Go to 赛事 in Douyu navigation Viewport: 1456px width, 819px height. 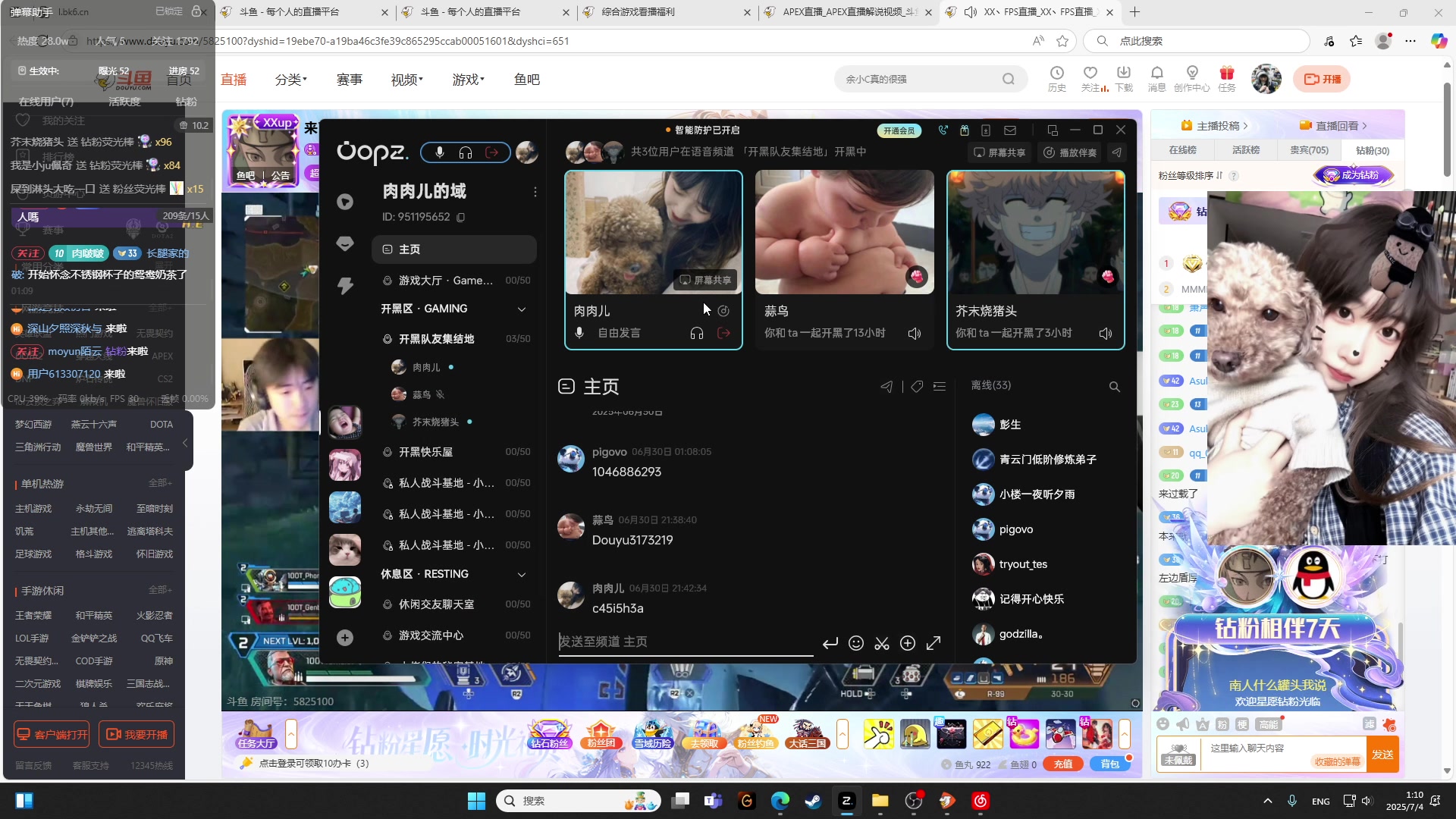350,80
